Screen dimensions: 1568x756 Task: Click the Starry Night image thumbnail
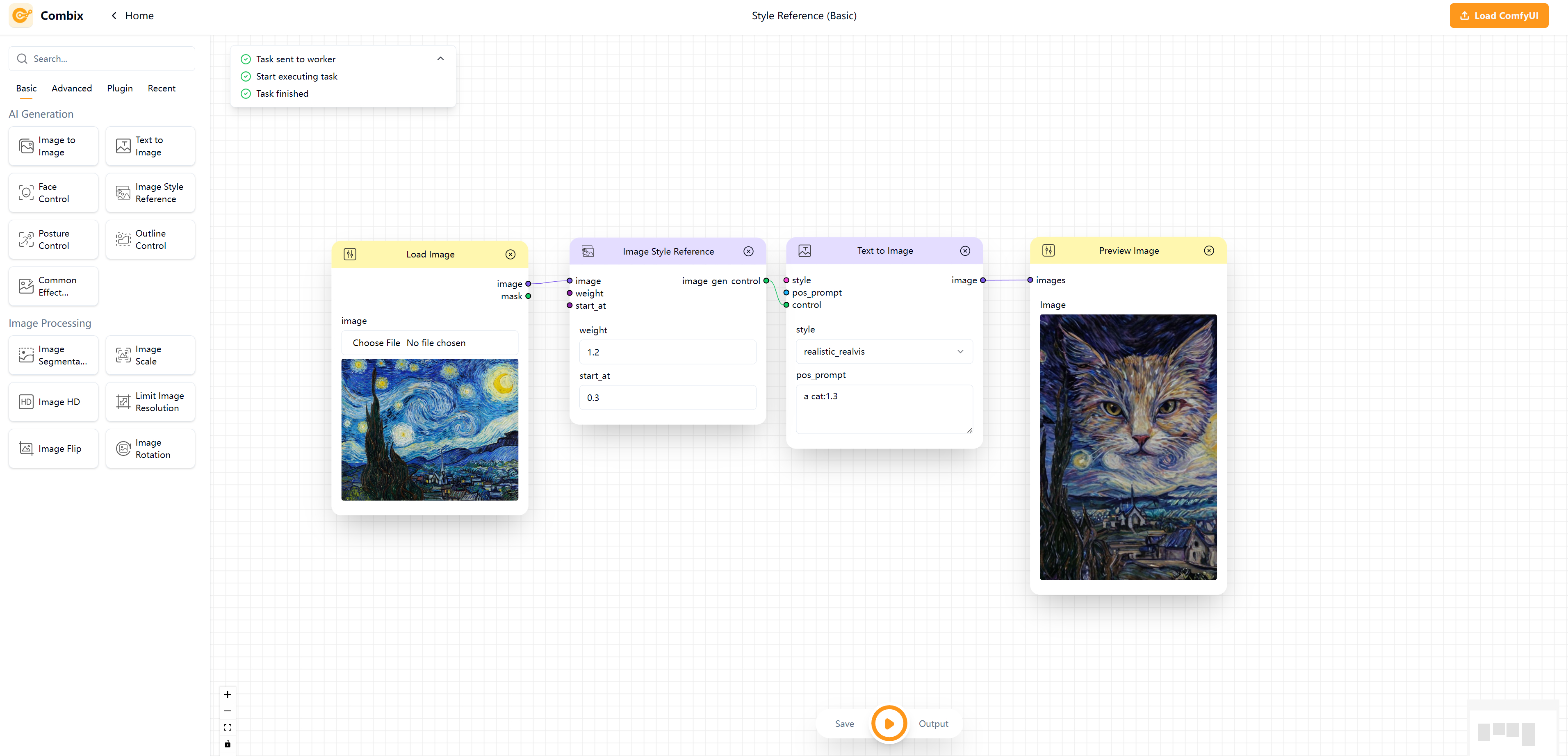coord(430,430)
